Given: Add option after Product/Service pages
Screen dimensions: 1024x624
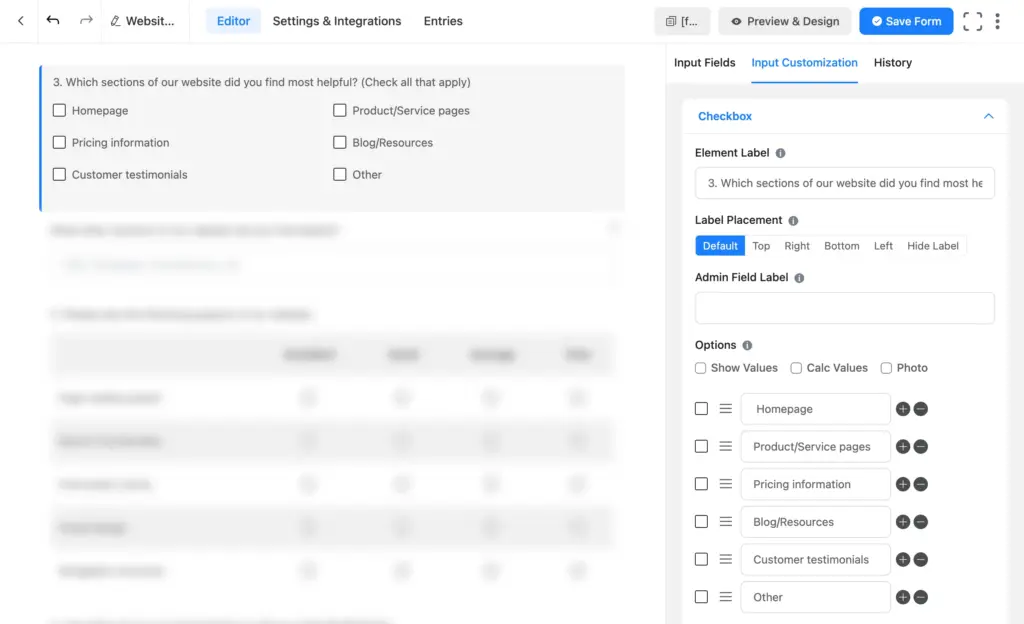Looking at the screenshot, I should pos(903,447).
